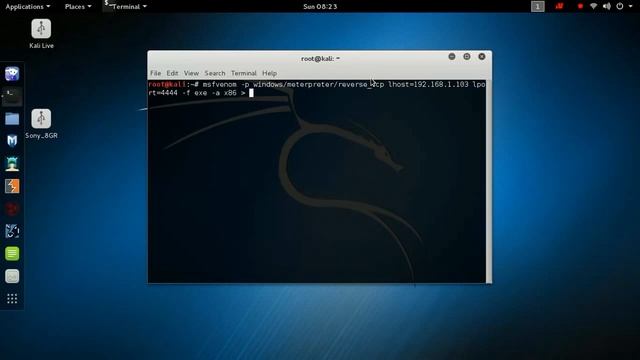The width and height of the screenshot is (640, 360).
Task: Launch Metasploit Framework from the dock
Action: (12, 141)
